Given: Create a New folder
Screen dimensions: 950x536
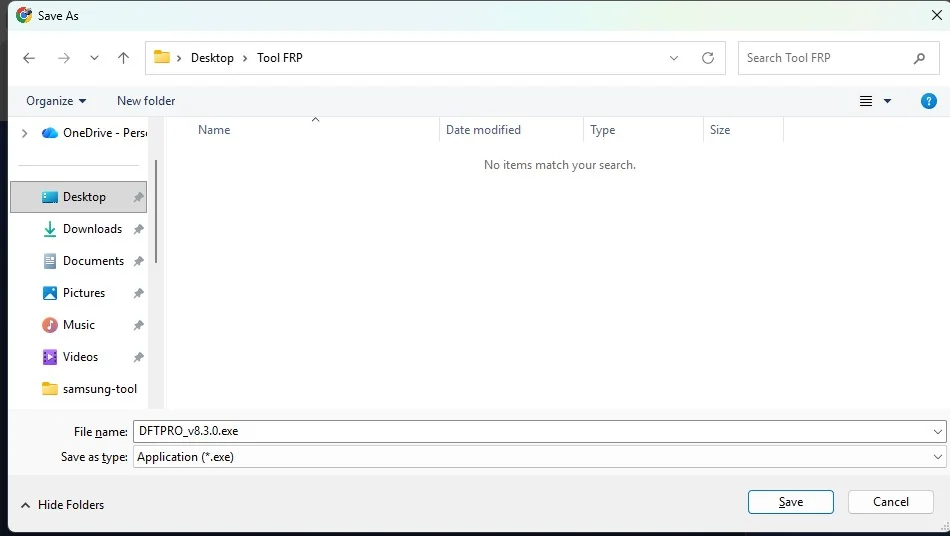Looking at the screenshot, I should pyautogui.click(x=146, y=101).
